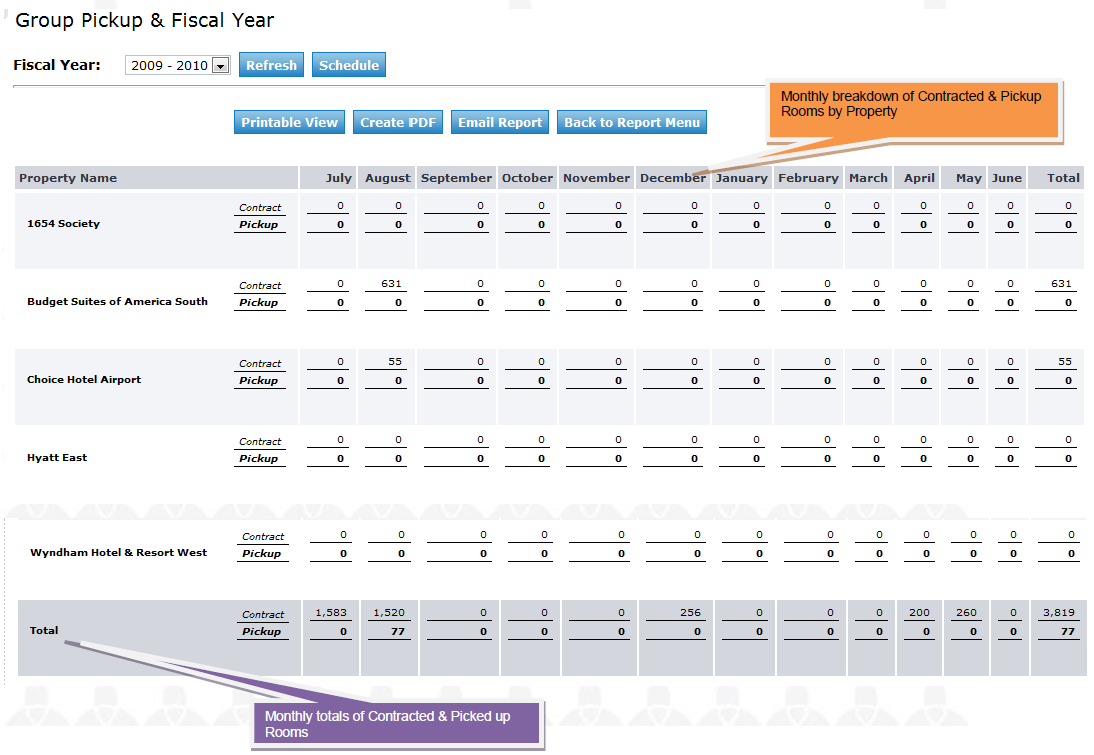Click Budget Suites August contract value 631

[391, 283]
